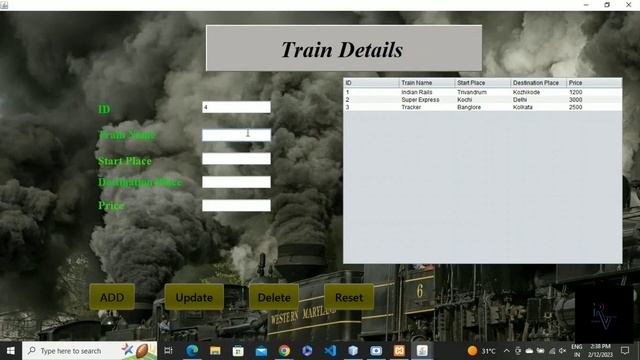The width and height of the screenshot is (640, 360).
Task: Open the notification center icon
Action: [x=624, y=351]
